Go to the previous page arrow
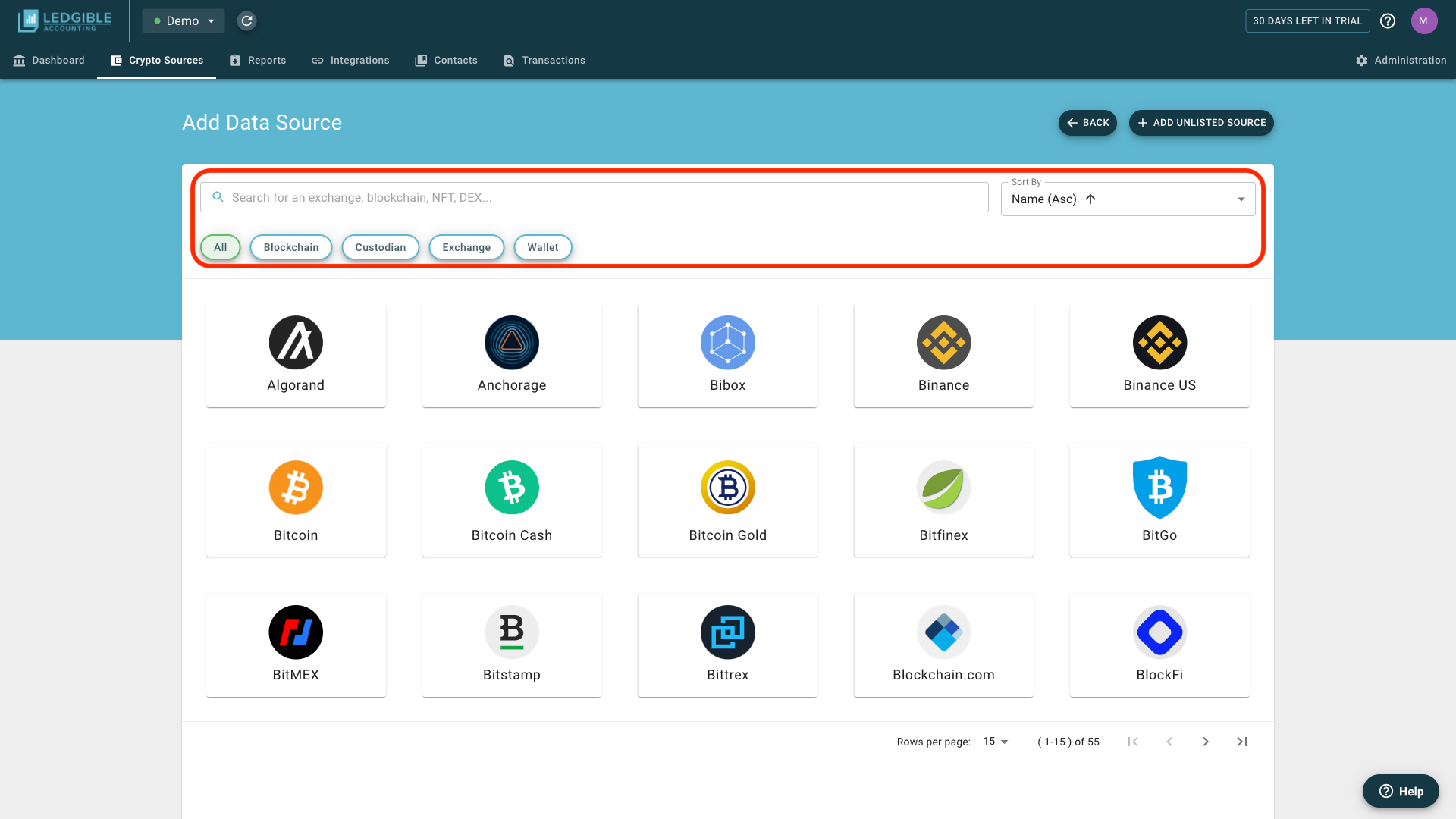This screenshot has height=819, width=1456. pyautogui.click(x=1169, y=742)
